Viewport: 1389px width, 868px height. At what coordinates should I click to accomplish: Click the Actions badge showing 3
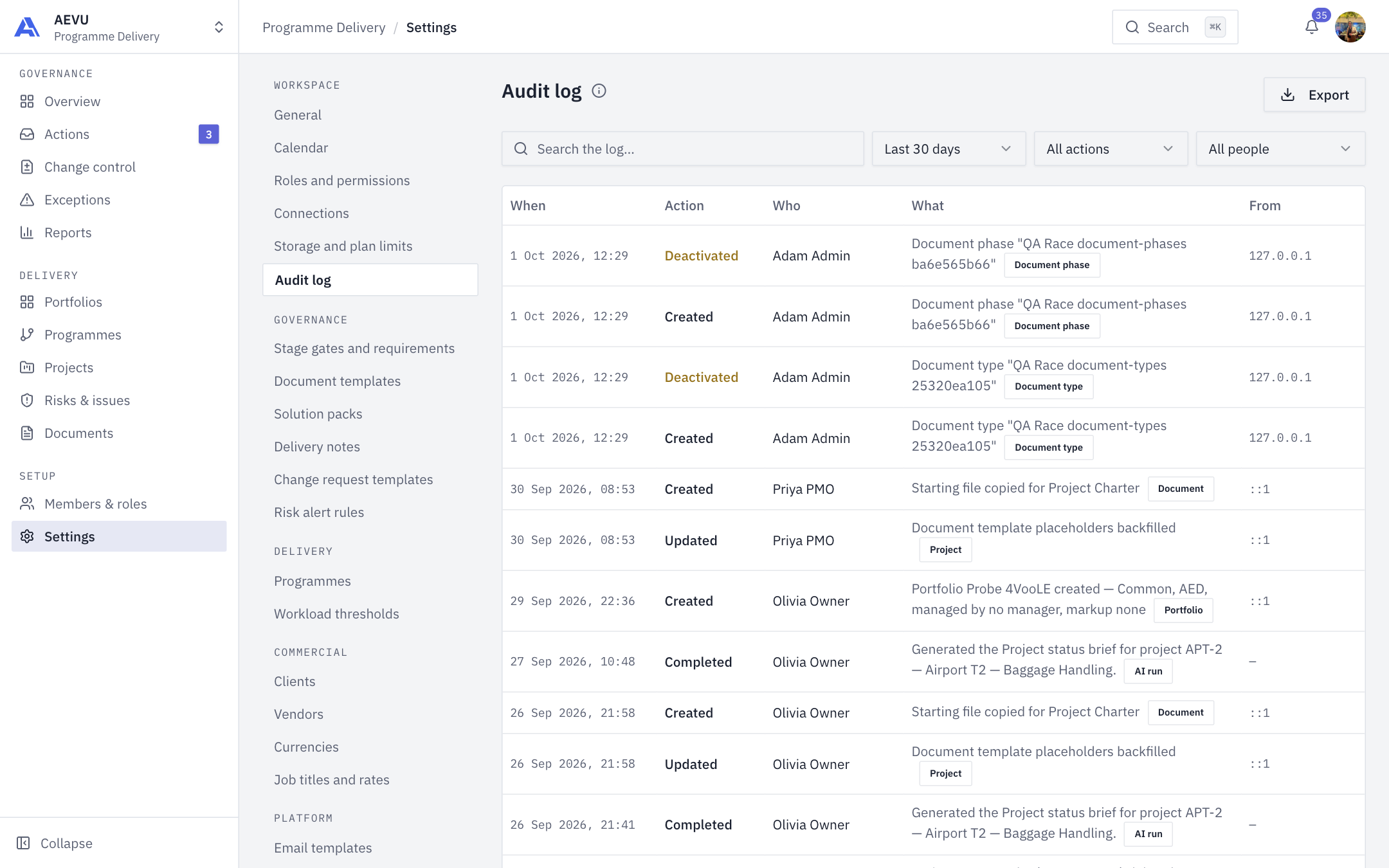[208, 134]
